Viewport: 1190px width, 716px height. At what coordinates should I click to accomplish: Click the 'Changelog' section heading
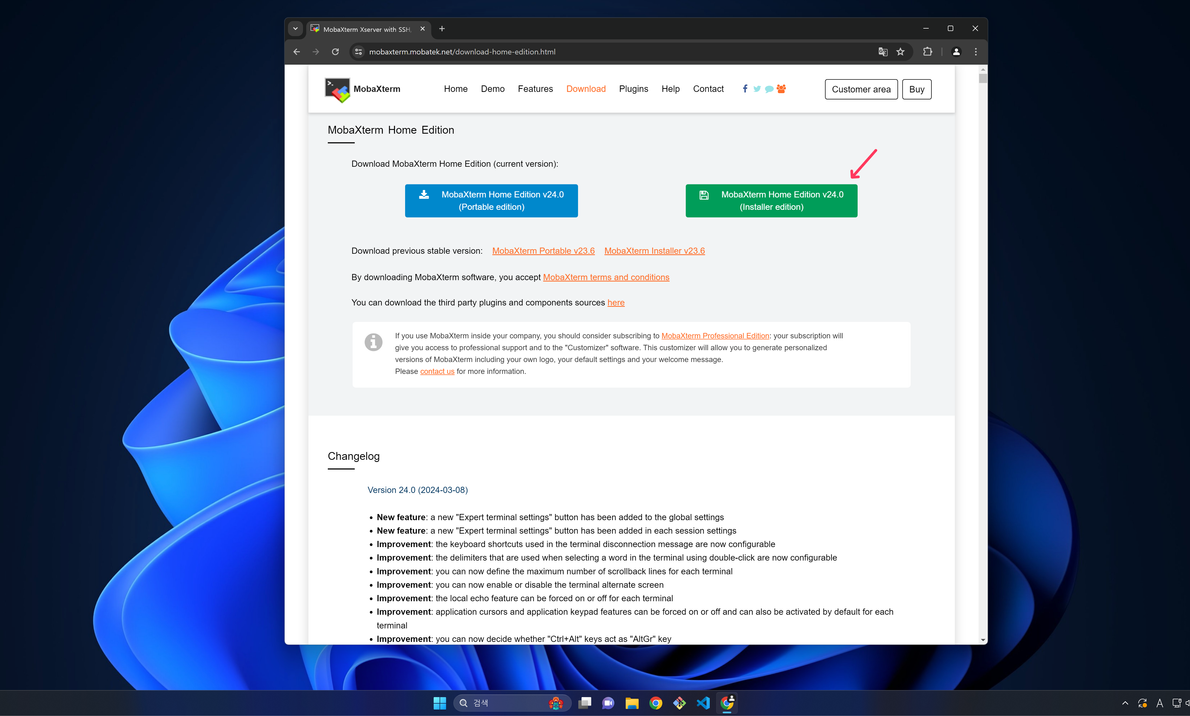click(x=354, y=456)
